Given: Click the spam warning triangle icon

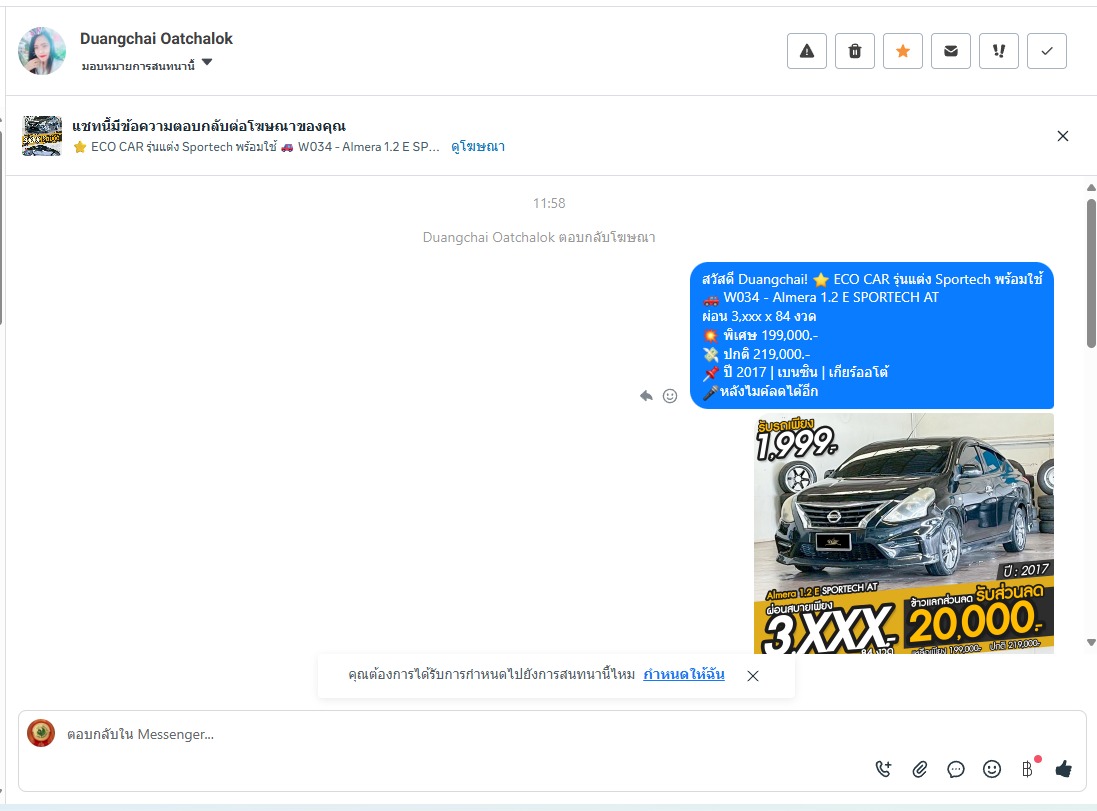Looking at the screenshot, I should [x=807, y=51].
